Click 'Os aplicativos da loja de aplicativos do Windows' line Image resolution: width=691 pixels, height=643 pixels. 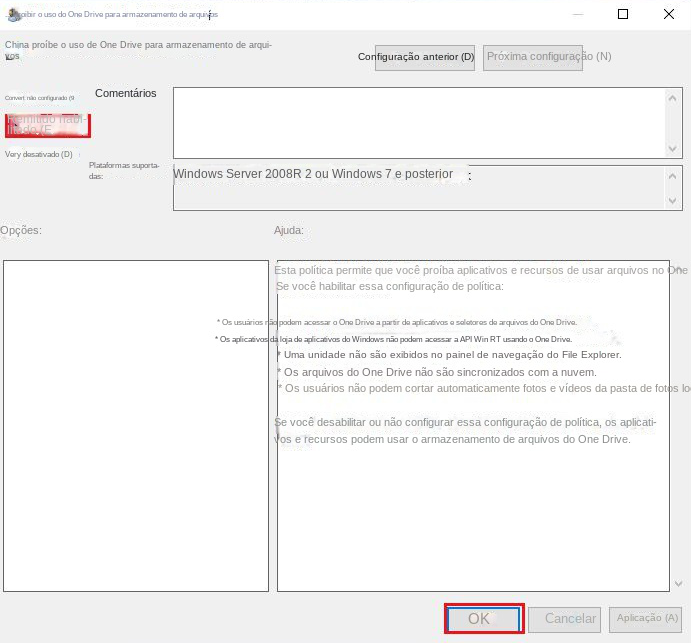click(394, 339)
